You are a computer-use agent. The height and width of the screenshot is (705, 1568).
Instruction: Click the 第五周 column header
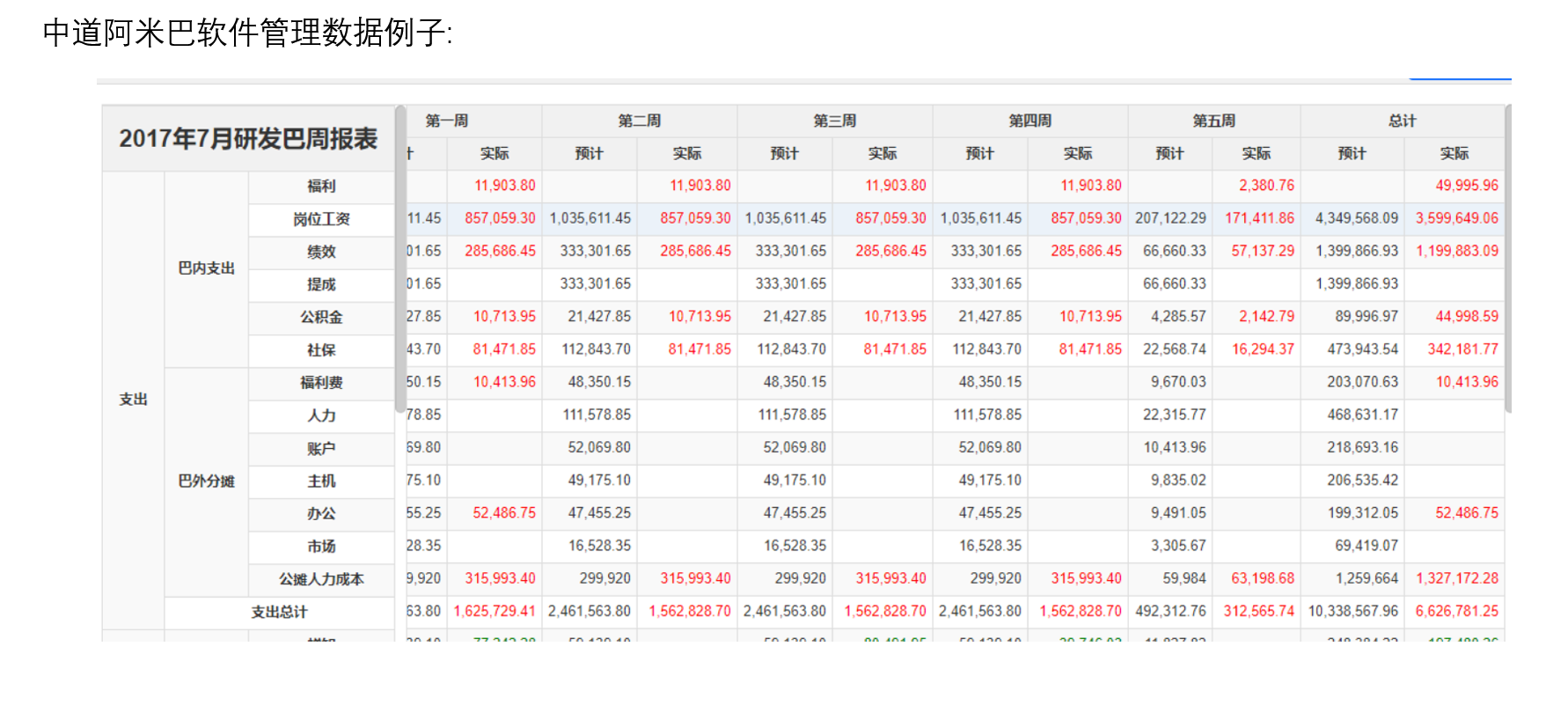click(1214, 121)
